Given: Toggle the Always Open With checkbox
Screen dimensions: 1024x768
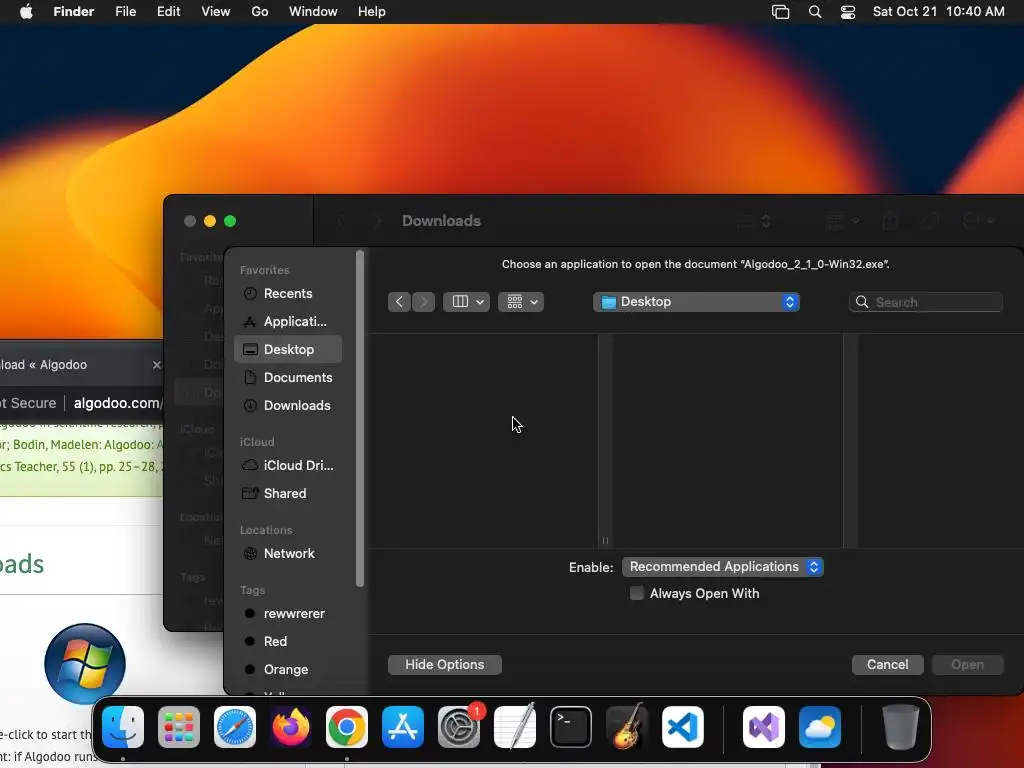Looking at the screenshot, I should pos(637,593).
